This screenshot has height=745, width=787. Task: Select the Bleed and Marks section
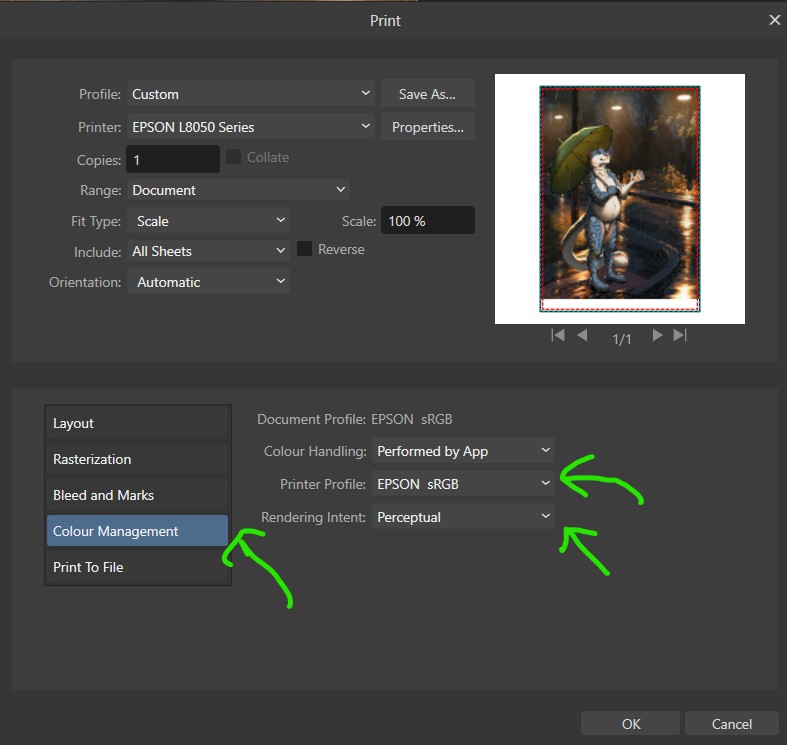click(x=137, y=495)
